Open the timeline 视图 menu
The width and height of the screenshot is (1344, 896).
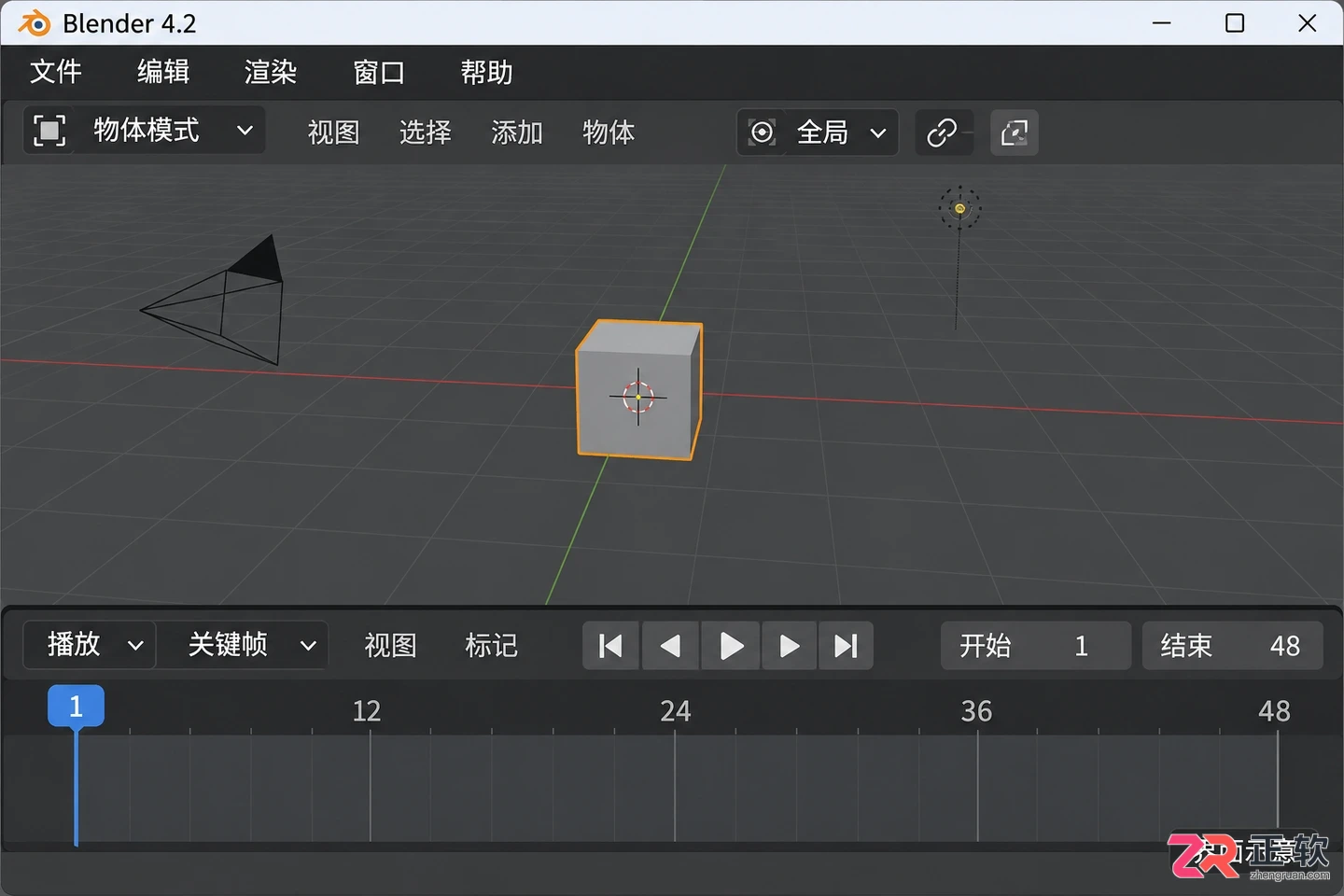pyautogui.click(x=390, y=645)
